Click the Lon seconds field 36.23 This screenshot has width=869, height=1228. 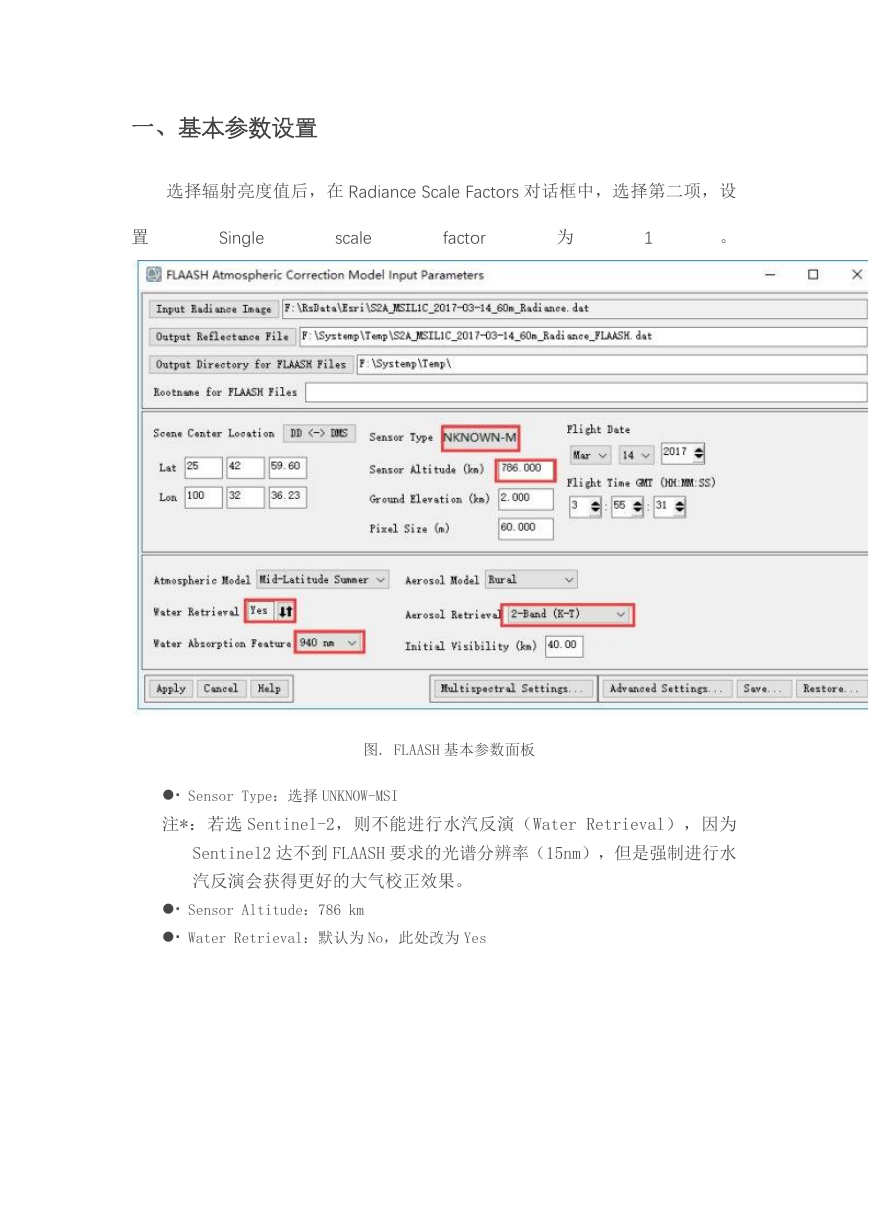click(x=287, y=497)
